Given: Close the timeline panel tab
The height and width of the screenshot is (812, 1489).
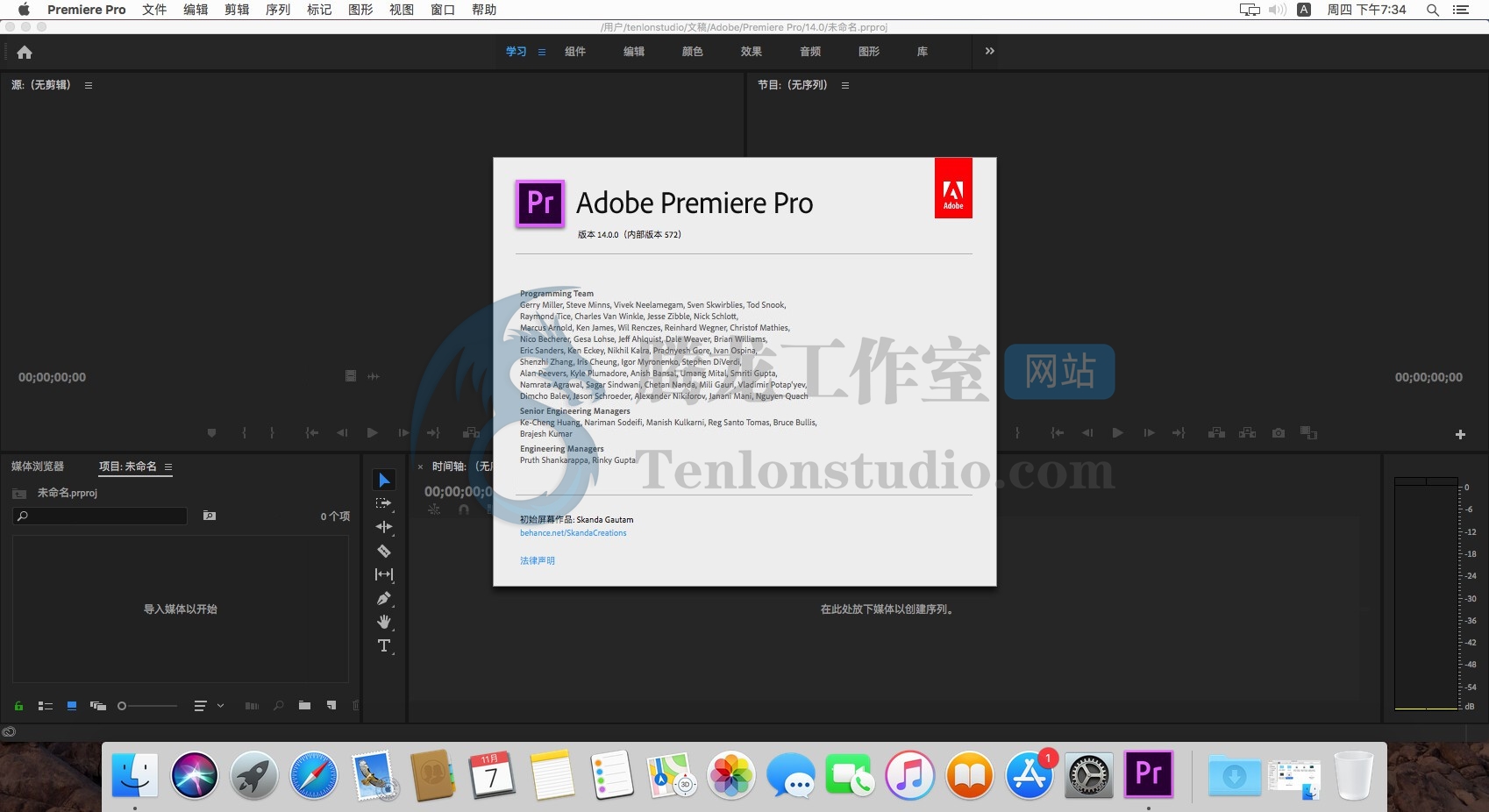Looking at the screenshot, I should pyautogui.click(x=421, y=467).
